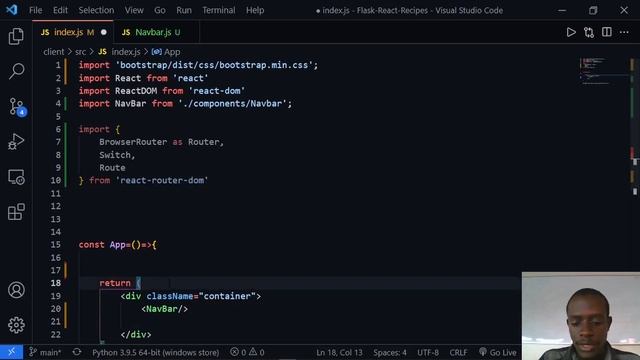Open the Selection menu
Screen dimensions: 640x360
point(96,10)
